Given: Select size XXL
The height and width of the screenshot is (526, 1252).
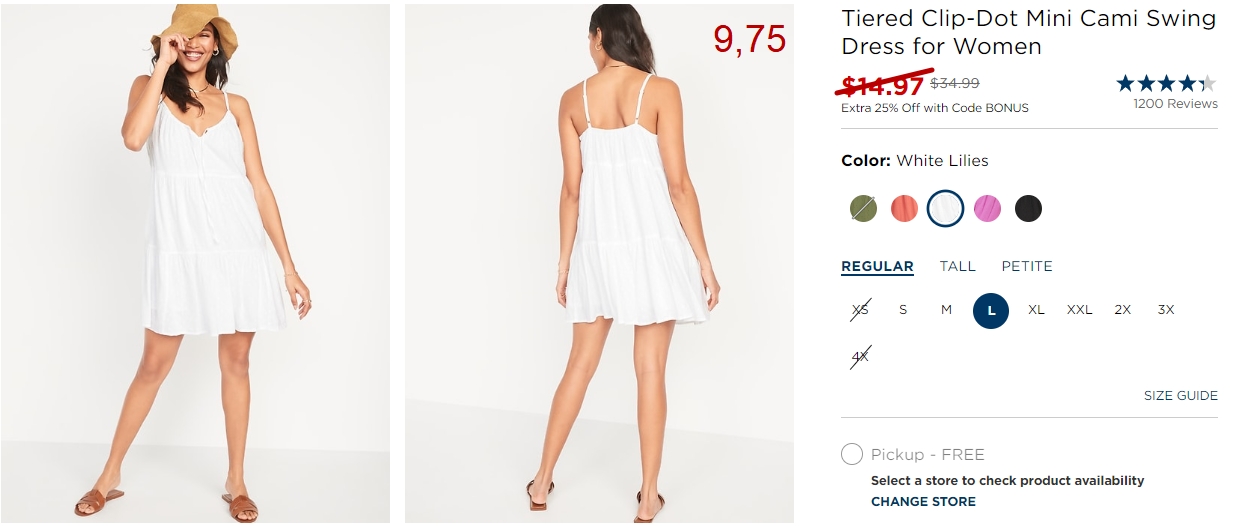Looking at the screenshot, I should tap(1080, 310).
